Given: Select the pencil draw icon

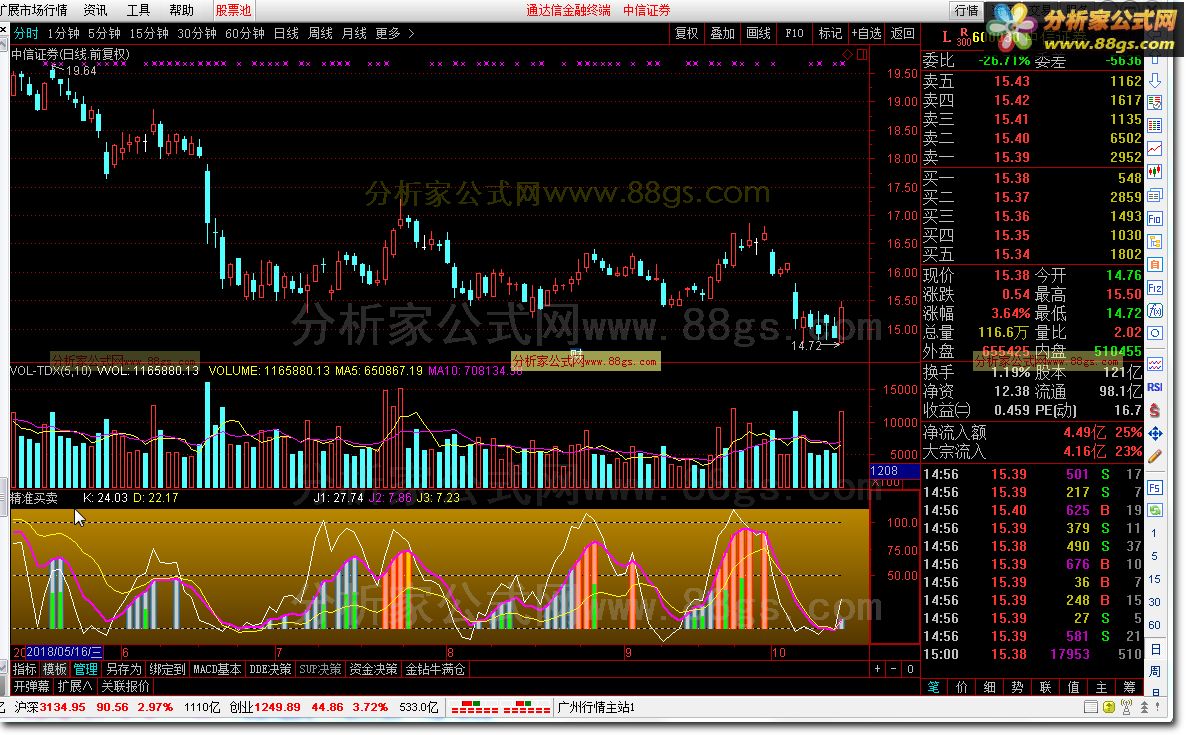Looking at the screenshot, I should click(1154, 457).
